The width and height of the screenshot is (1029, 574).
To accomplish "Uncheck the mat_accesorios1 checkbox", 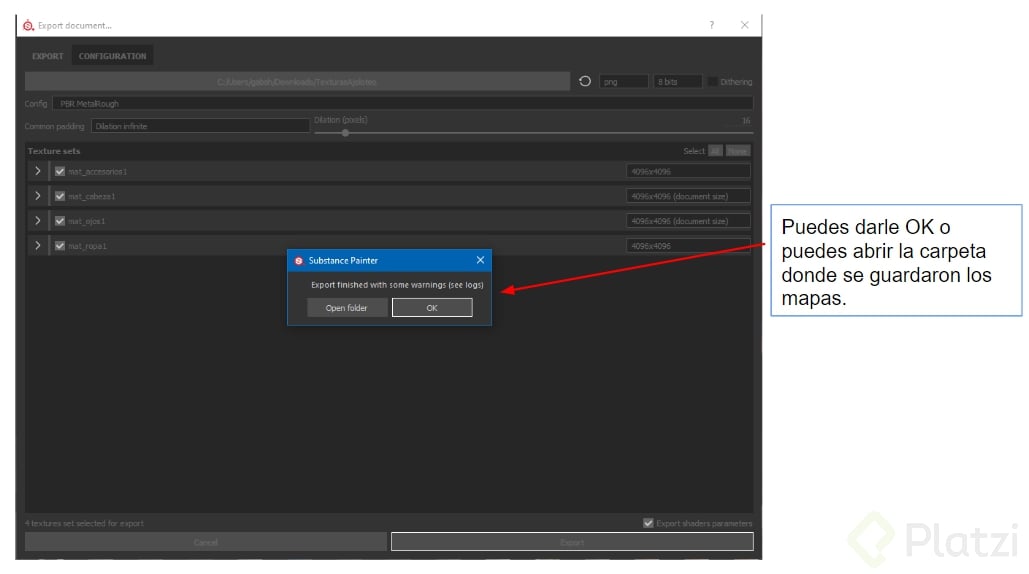I will click(60, 171).
